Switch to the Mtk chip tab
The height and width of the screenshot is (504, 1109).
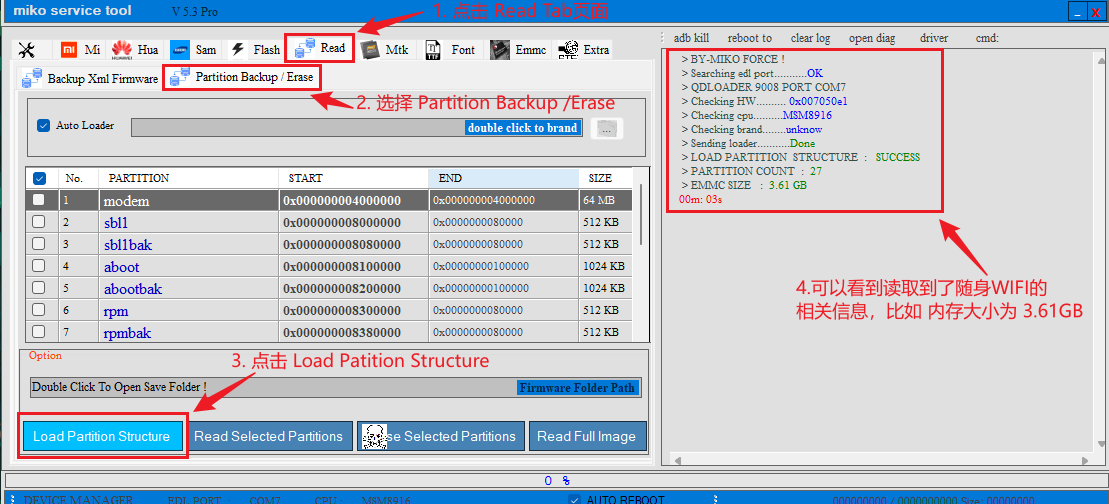pyautogui.click(x=384, y=49)
